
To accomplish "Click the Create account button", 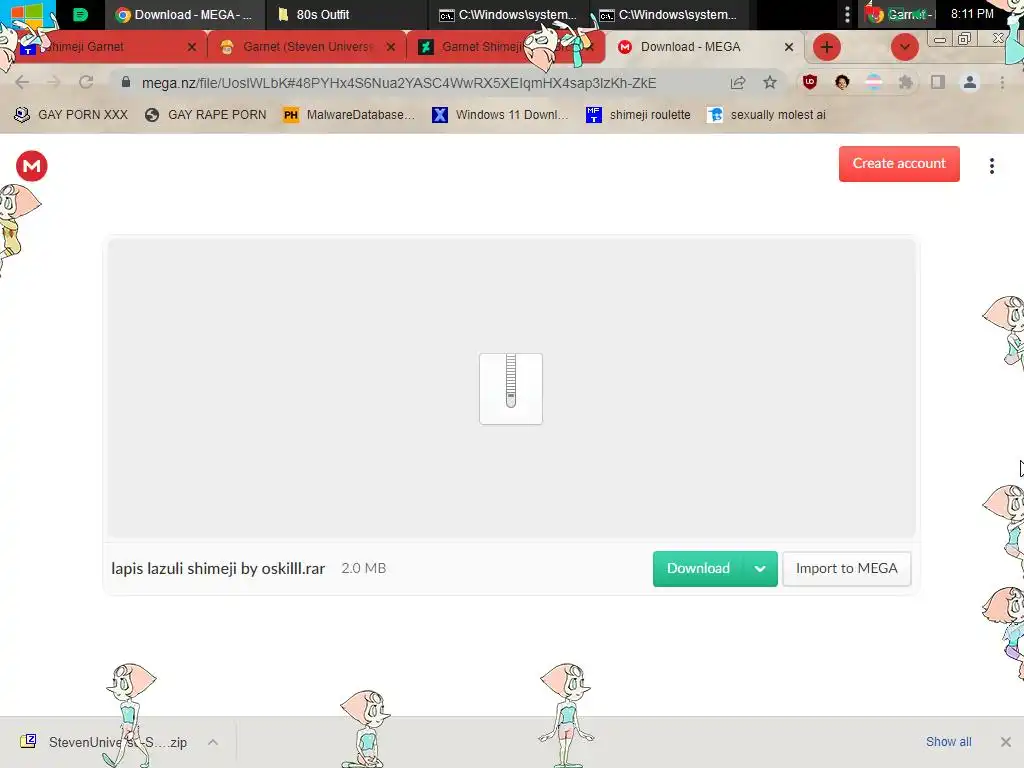I will tap(899, 164).
